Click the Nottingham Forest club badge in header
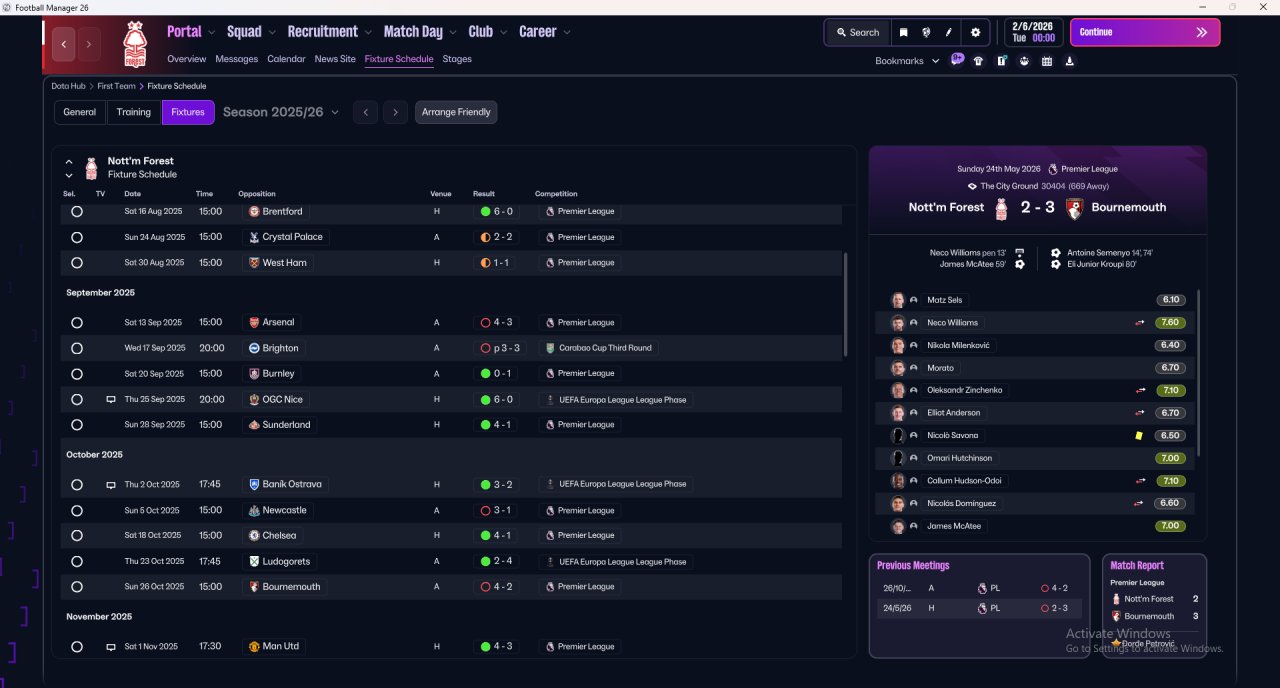Screen dimensions: 1280x688 click(134, 44)
